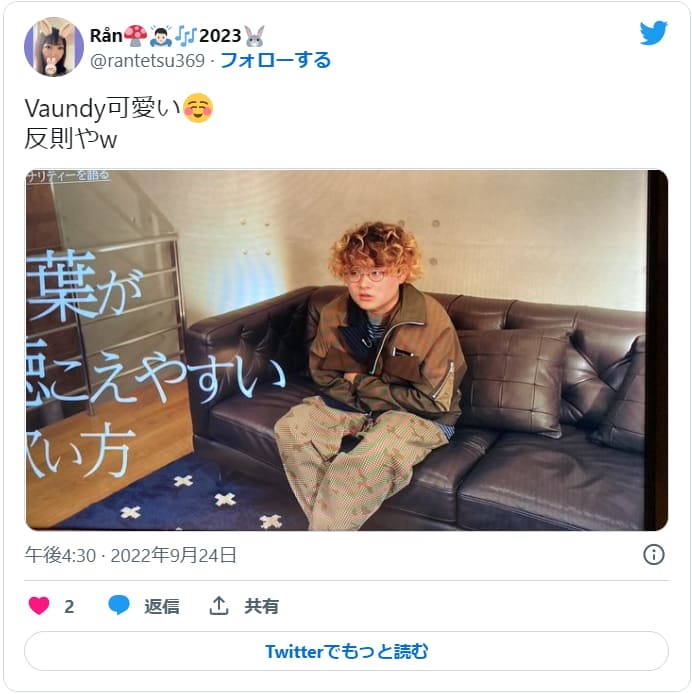Click the rabbit emoji after 2023
Viewport: 692px width, 694px height.
[254, 36]
